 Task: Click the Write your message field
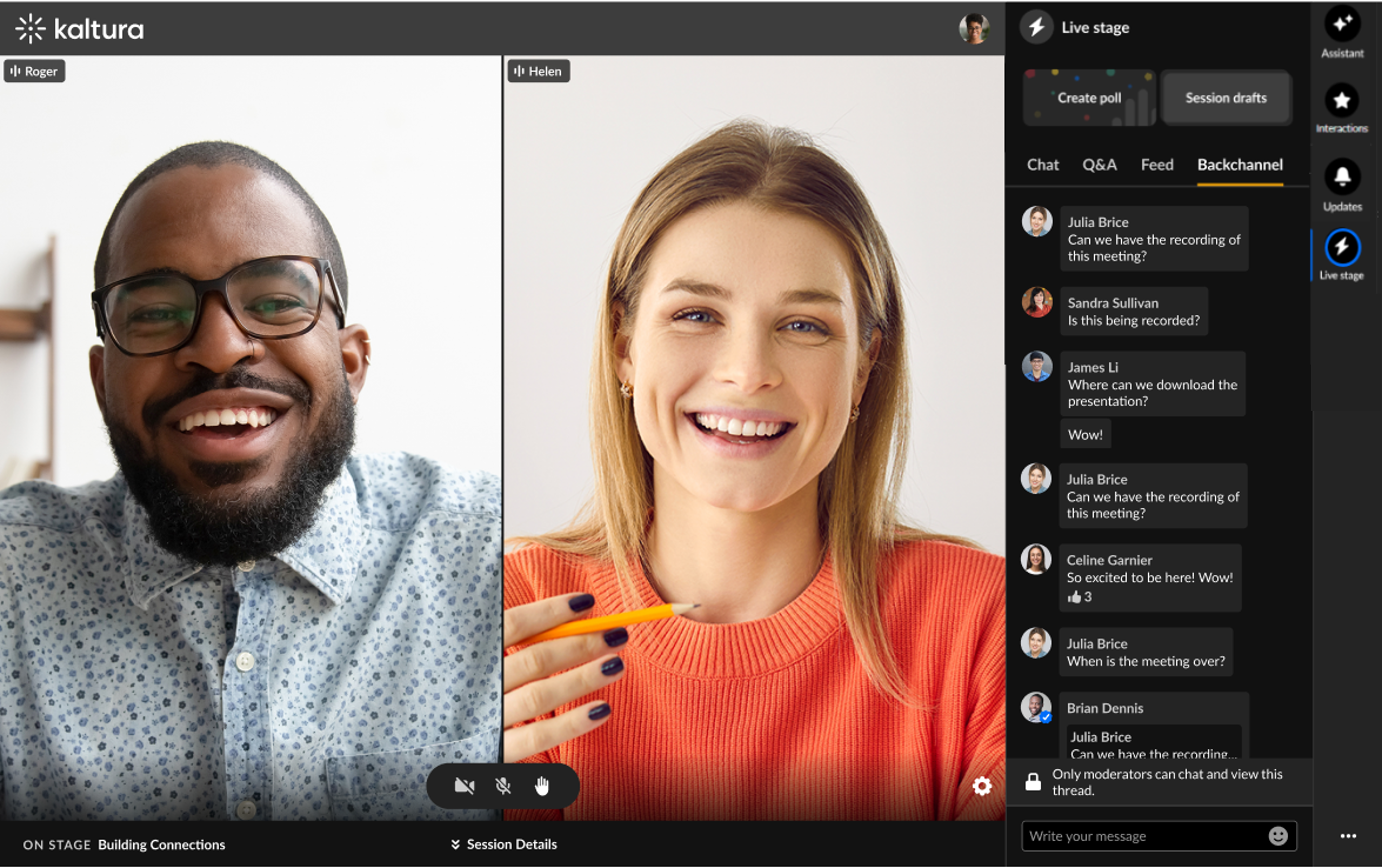tap(1142, 837)
